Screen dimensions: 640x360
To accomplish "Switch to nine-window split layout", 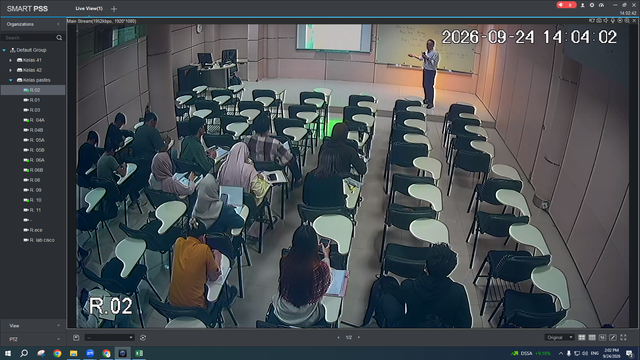I will pos(592,338).
